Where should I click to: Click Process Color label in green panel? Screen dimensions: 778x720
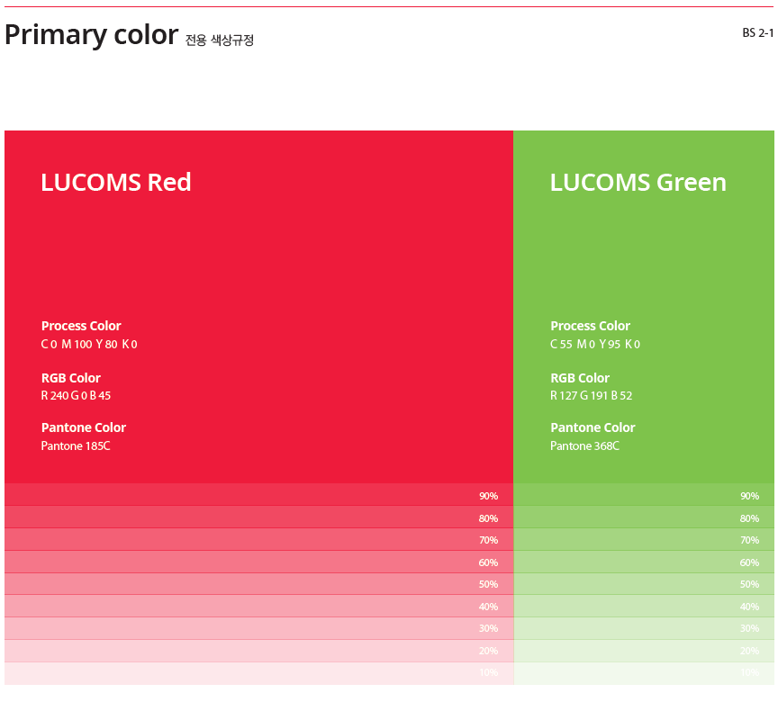tap(590, 326)
